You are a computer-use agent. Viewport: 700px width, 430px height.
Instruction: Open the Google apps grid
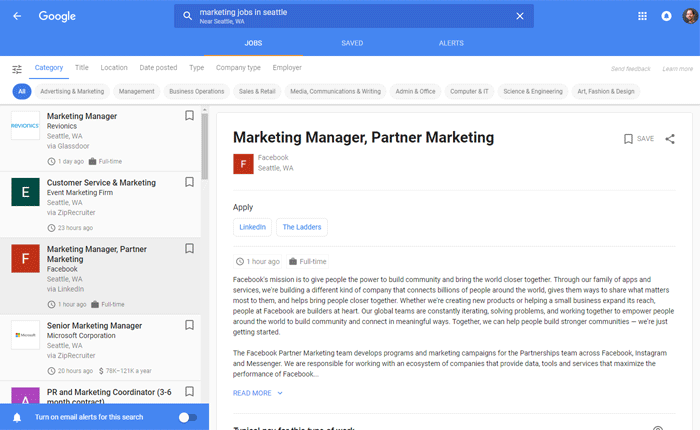(x=642, y=16)
